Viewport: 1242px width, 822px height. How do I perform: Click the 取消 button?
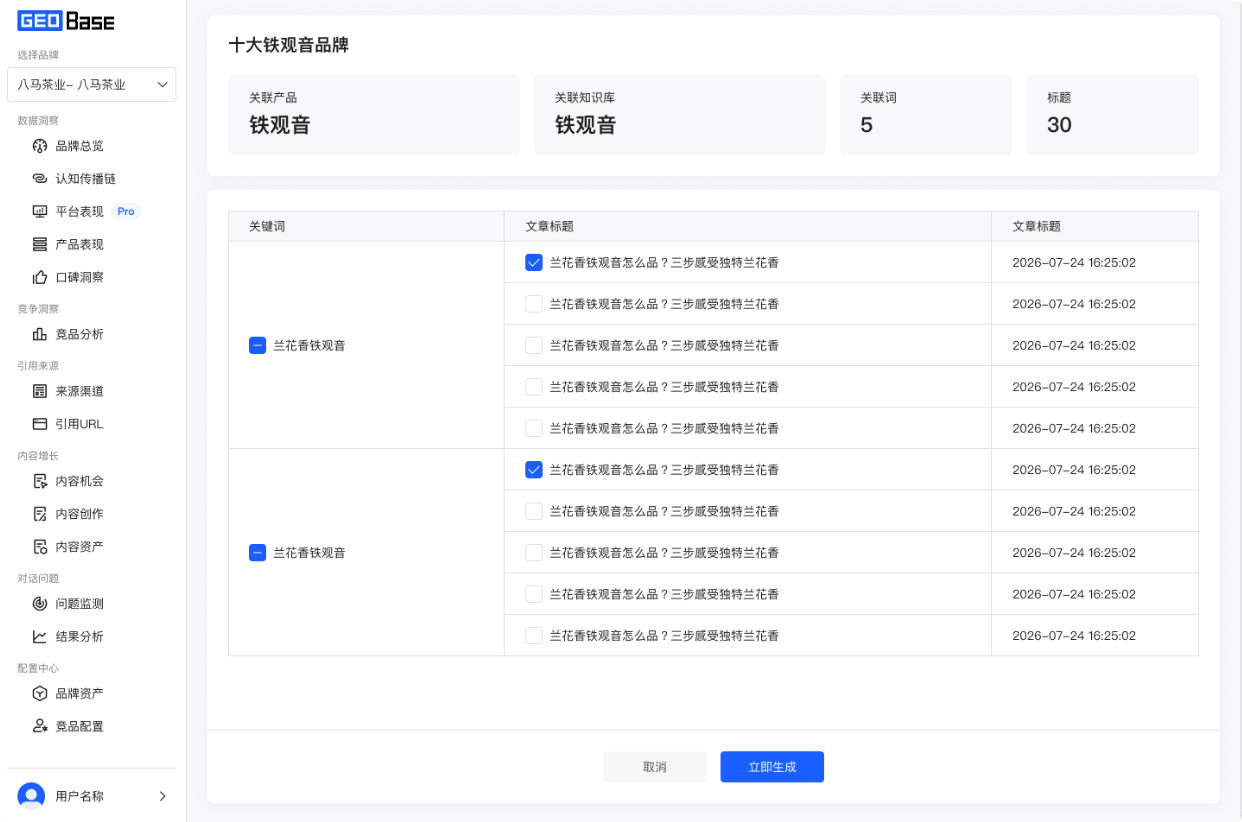pyautogui.click(x=655, y=767)
